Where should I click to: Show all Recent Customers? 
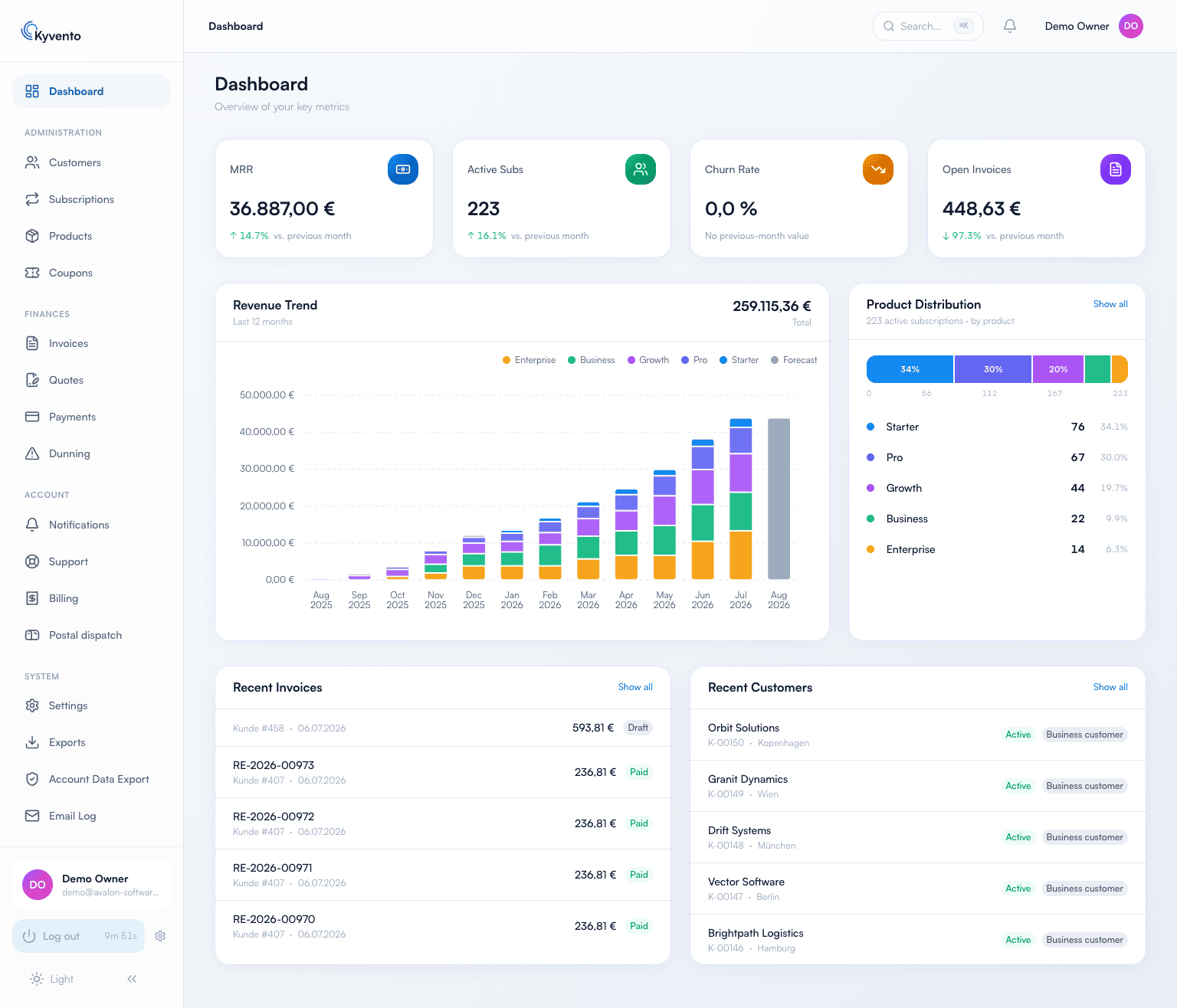point(1110,687)
